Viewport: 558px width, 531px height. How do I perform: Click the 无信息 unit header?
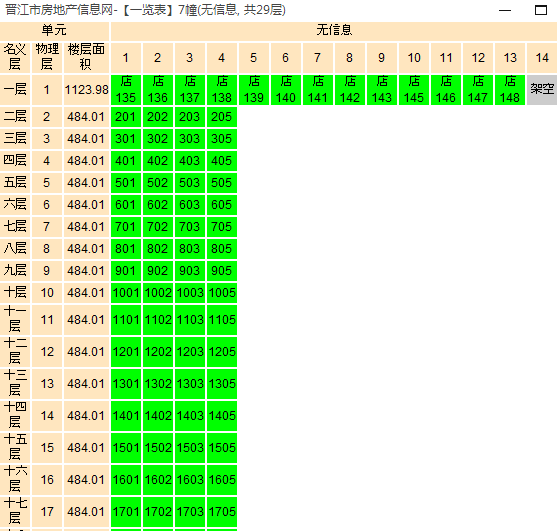(x=334, y=31)
